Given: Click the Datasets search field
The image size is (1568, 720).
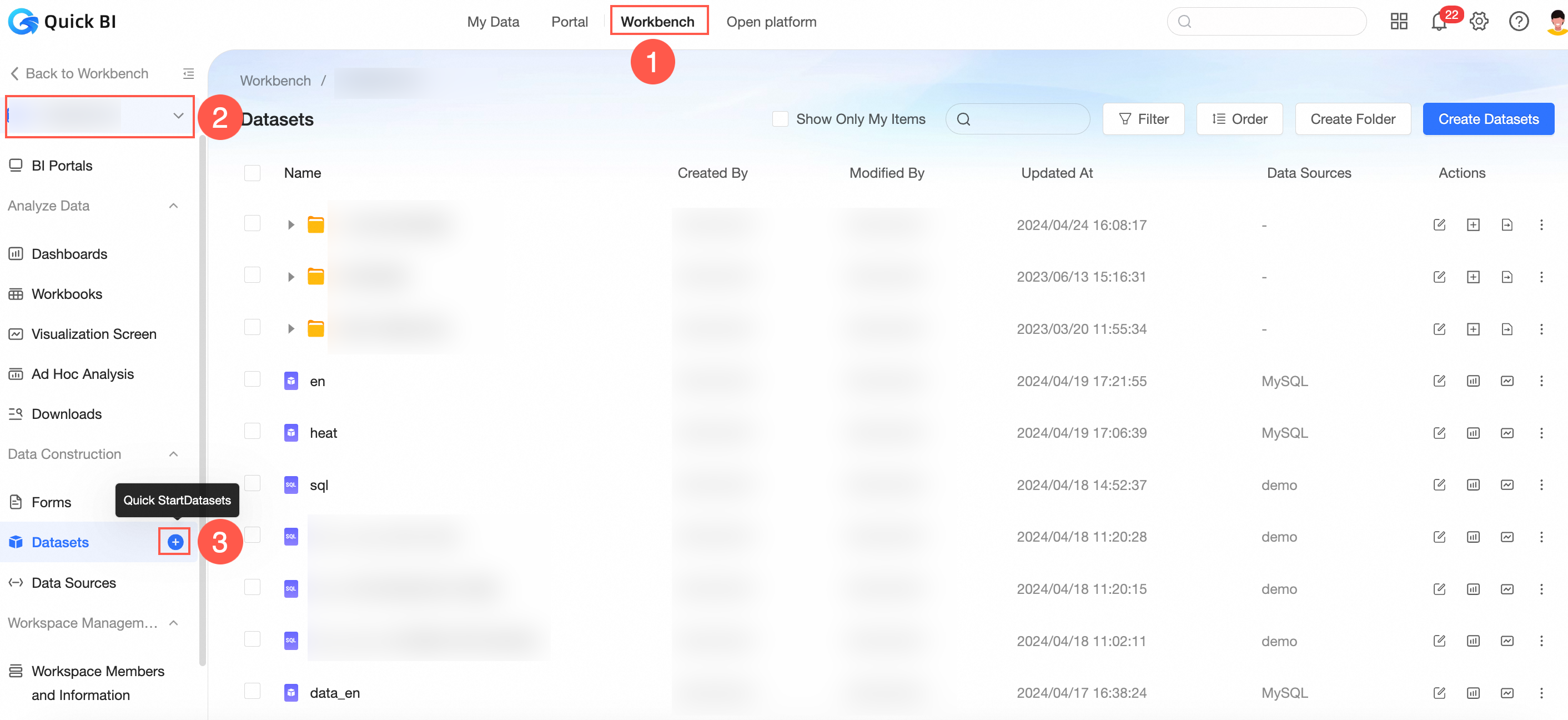Looking at the screenshot, I should pyautogui.click(x=1017, y=119).
